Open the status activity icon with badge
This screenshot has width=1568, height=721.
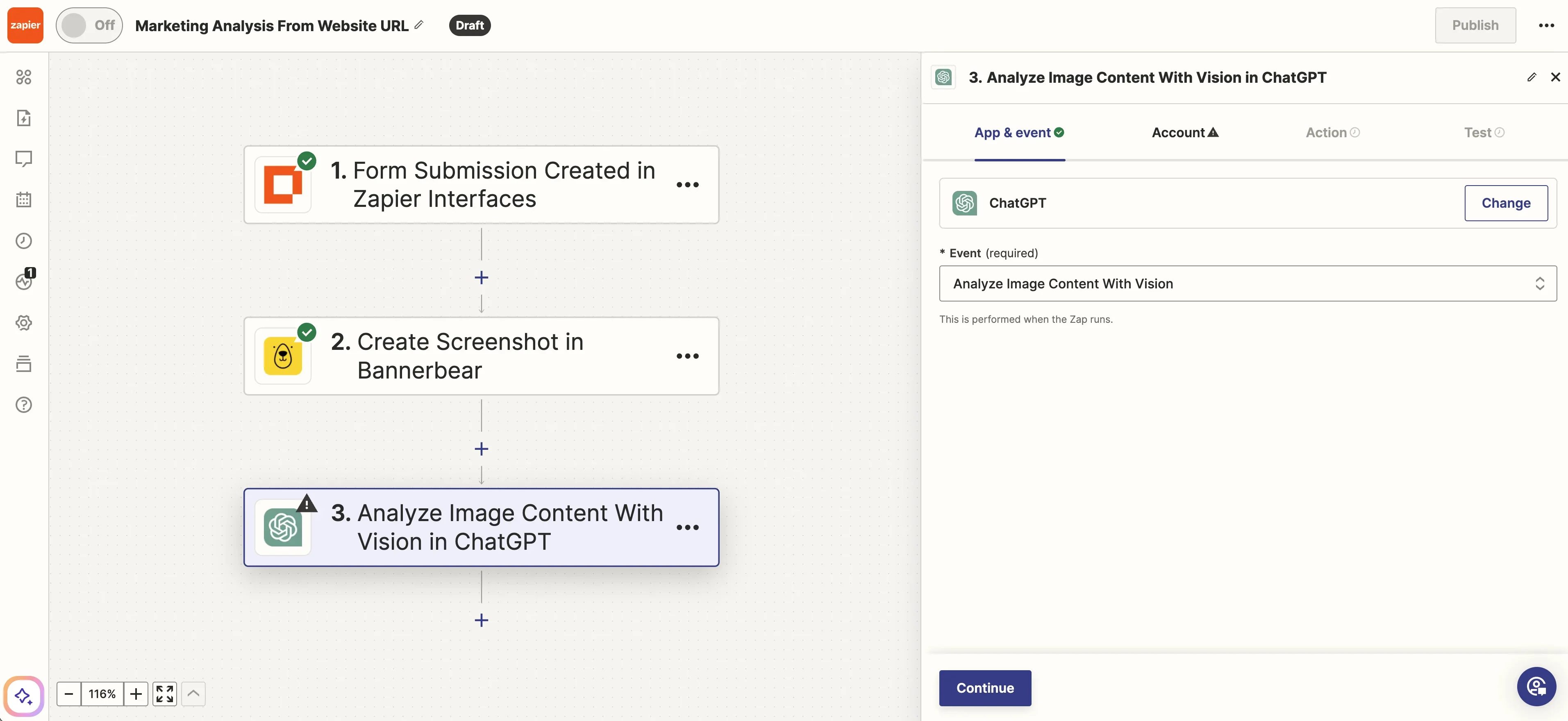pyautogui.click(x=24, y=281)
